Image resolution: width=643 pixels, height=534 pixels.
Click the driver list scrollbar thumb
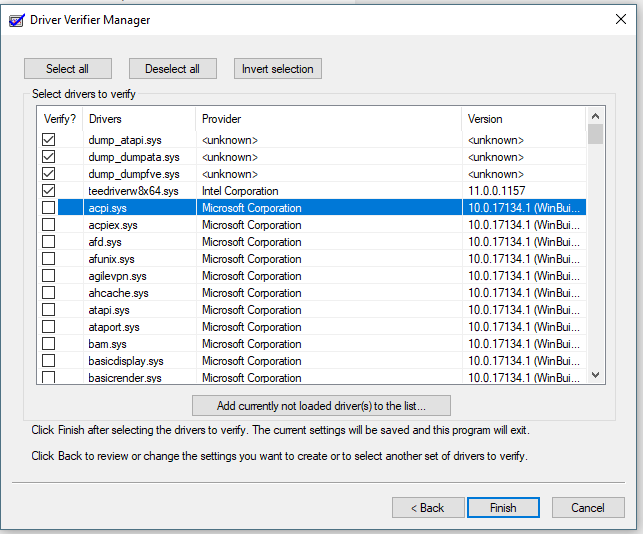click(595, 134)
